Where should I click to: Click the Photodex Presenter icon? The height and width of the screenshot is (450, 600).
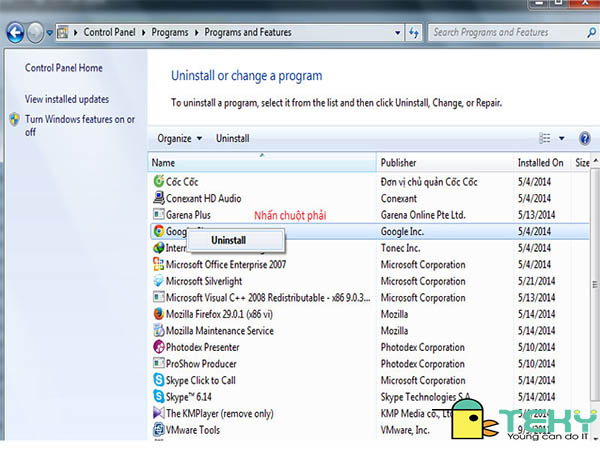tap(158, 347)
